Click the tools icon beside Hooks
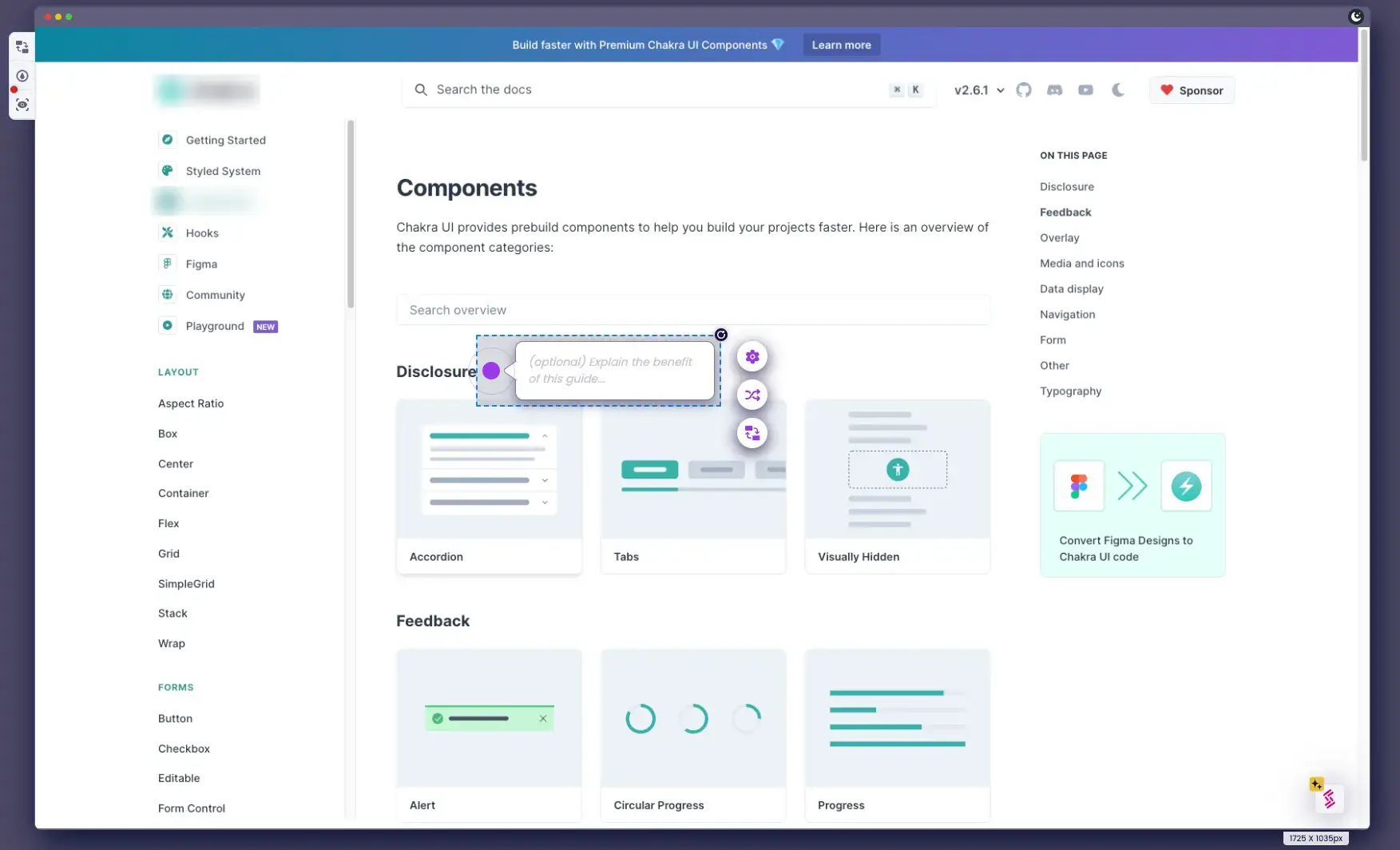 [167, 233]
